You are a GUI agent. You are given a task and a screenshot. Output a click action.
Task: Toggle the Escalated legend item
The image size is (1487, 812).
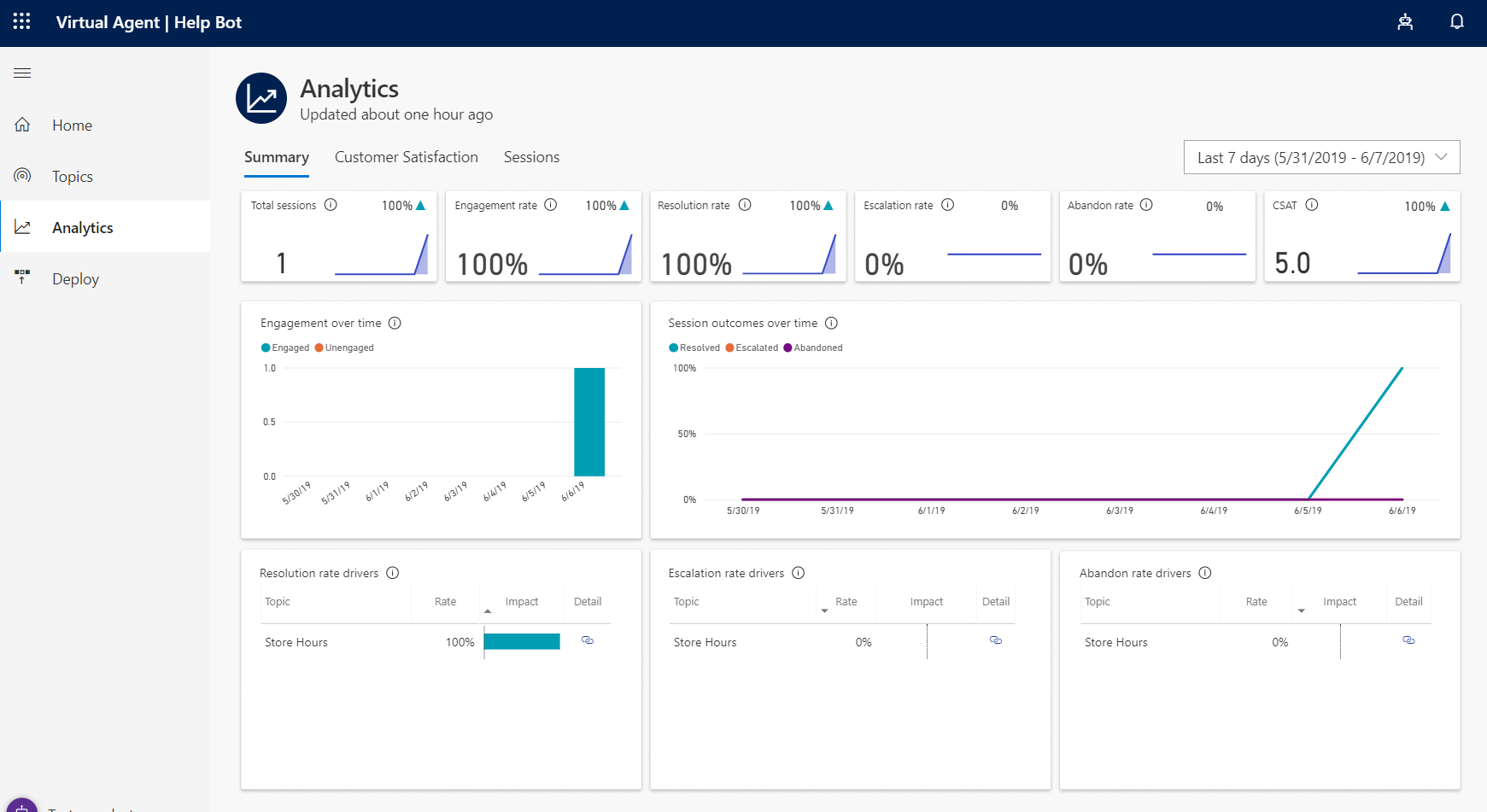752,348
